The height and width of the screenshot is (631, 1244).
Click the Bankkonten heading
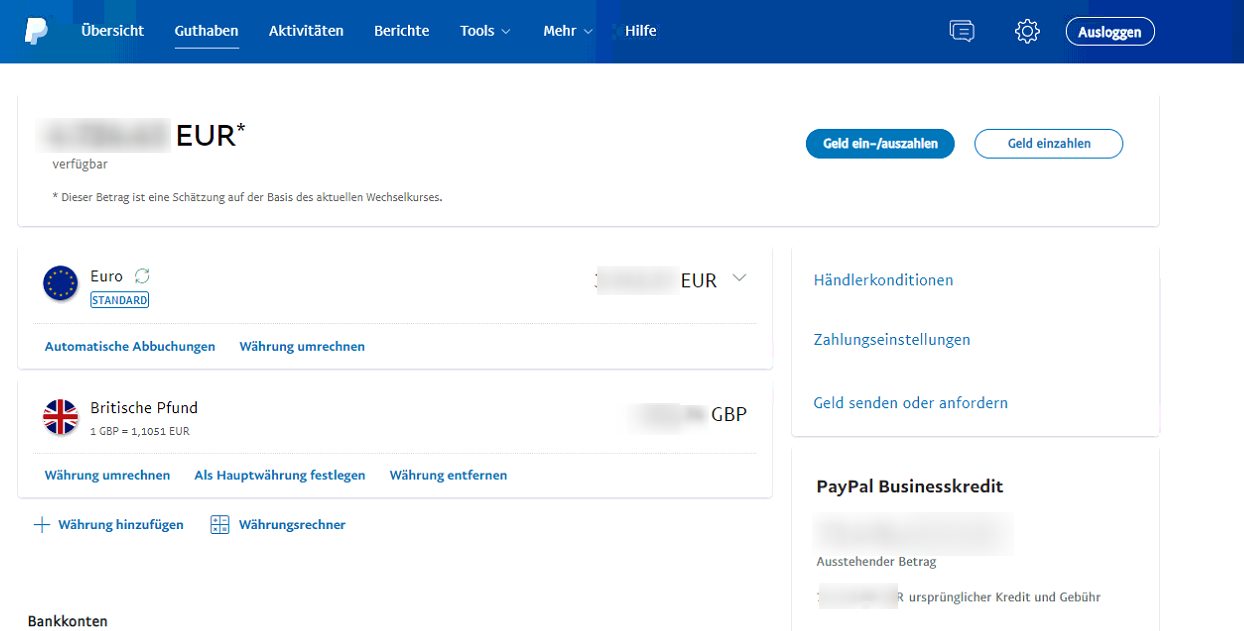tap(68, 621)
